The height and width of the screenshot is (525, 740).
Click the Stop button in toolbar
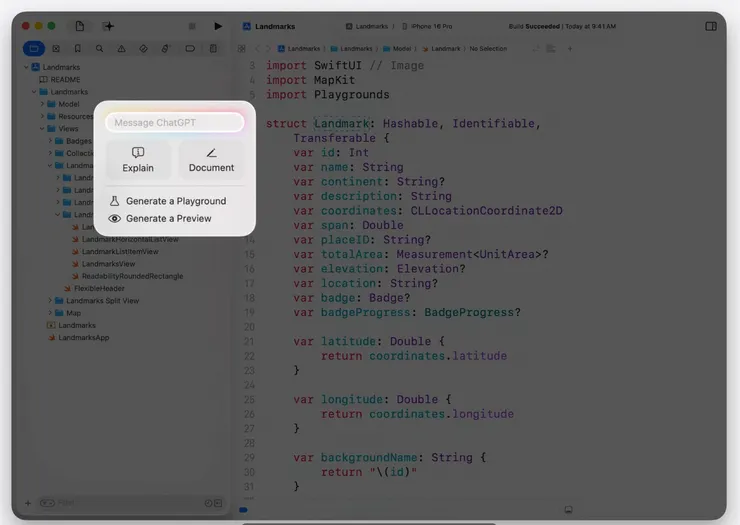[193, 26]
